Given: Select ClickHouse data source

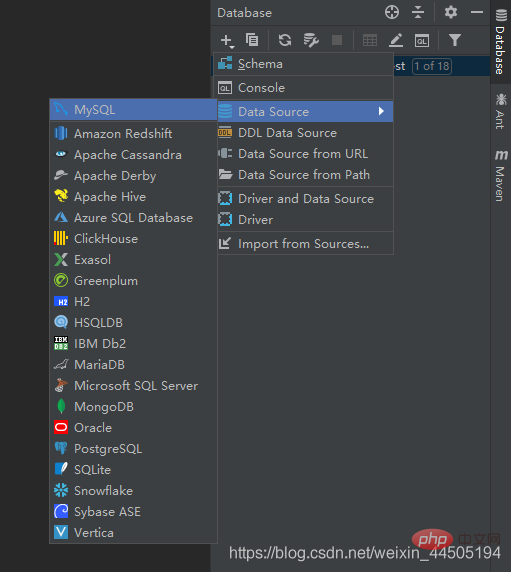Looking at the screenshot, I should click(x=133, y=239).
